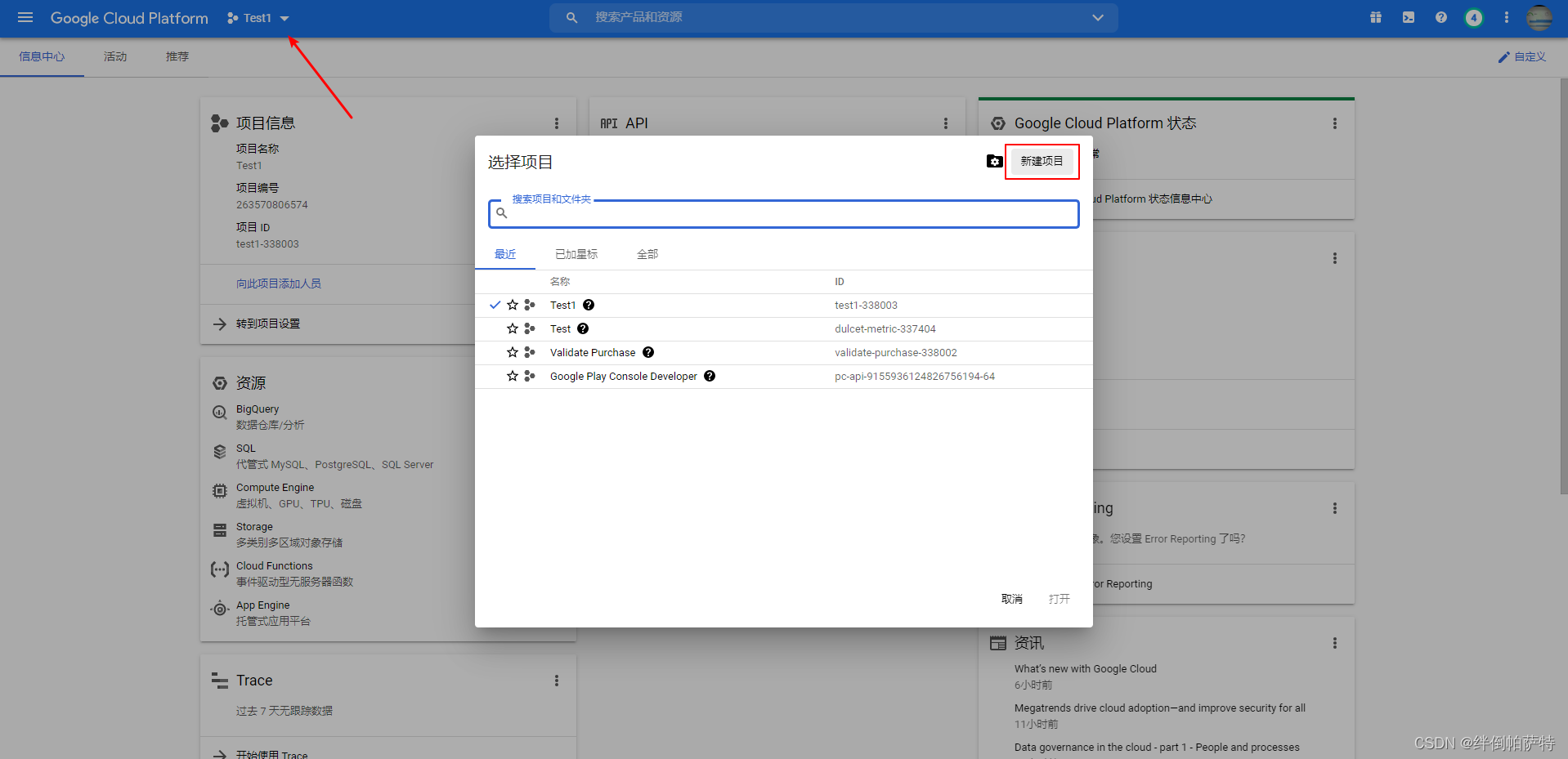Click Google Cloud Platform 状态 card icon
This screenshot has height=759, width=1568.
click(997, 123)
